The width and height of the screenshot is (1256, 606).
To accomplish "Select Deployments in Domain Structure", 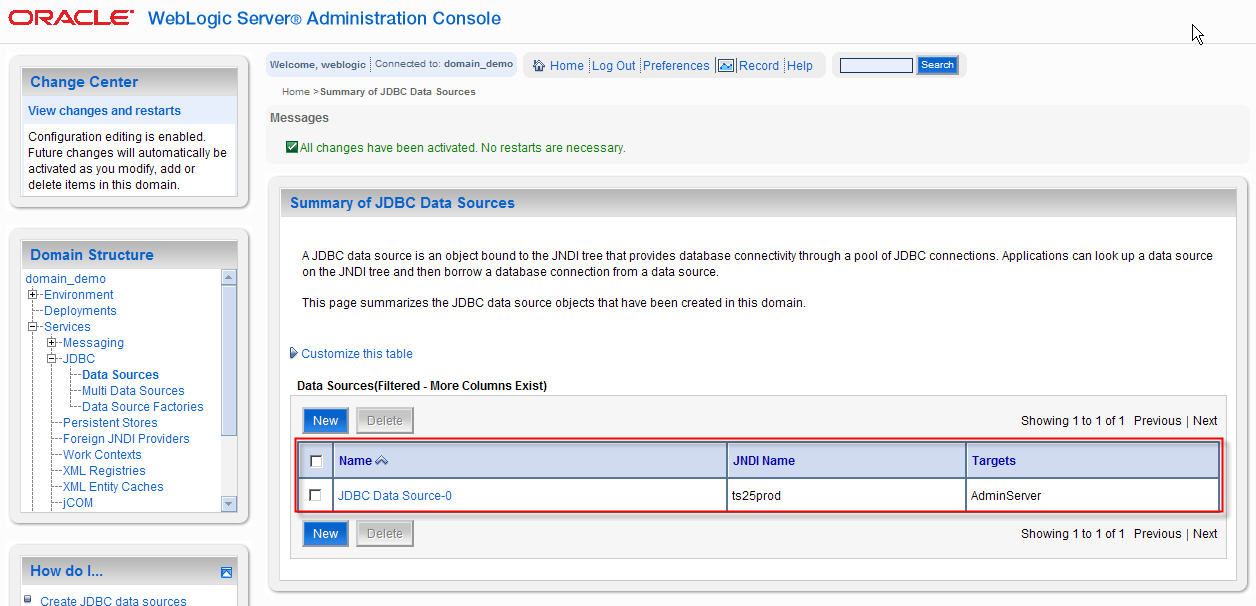I will point(80,311).
